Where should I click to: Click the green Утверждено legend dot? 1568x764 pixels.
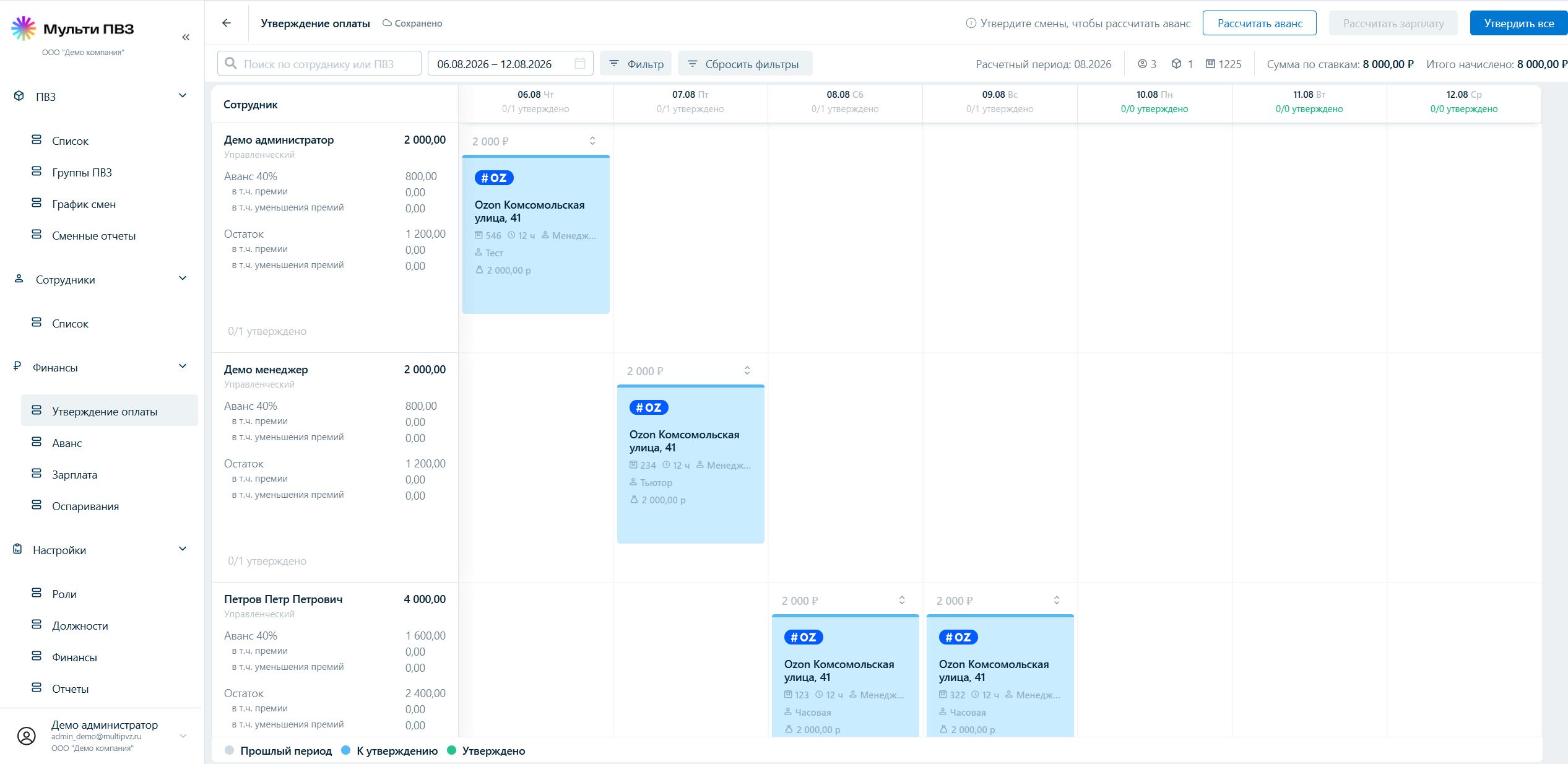(x=451, y=750)
